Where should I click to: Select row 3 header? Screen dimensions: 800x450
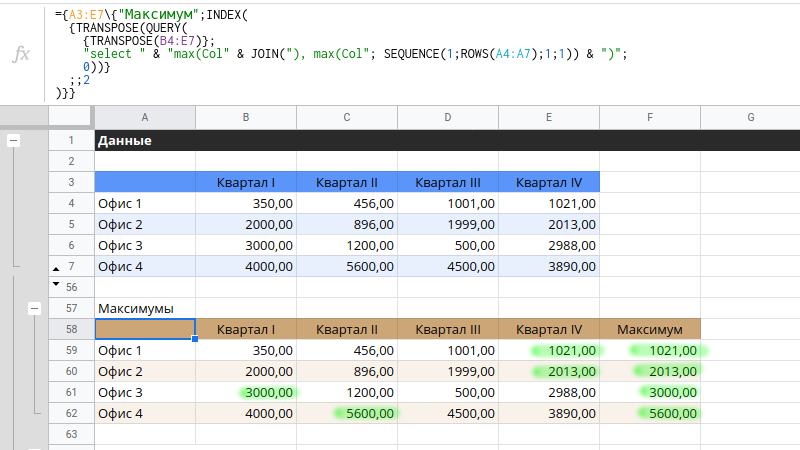coord(71,182)
